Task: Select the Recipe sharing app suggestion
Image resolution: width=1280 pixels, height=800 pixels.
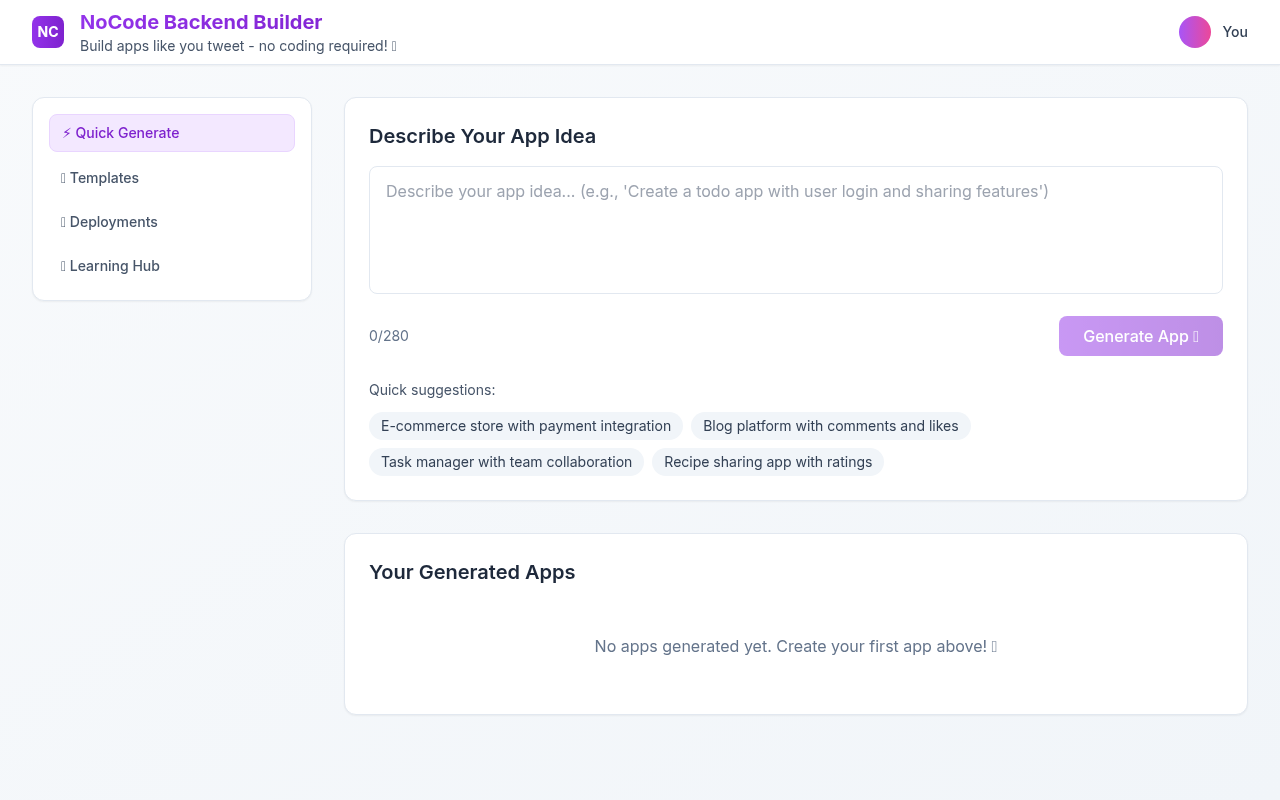Action: click(x=768, y=461)
